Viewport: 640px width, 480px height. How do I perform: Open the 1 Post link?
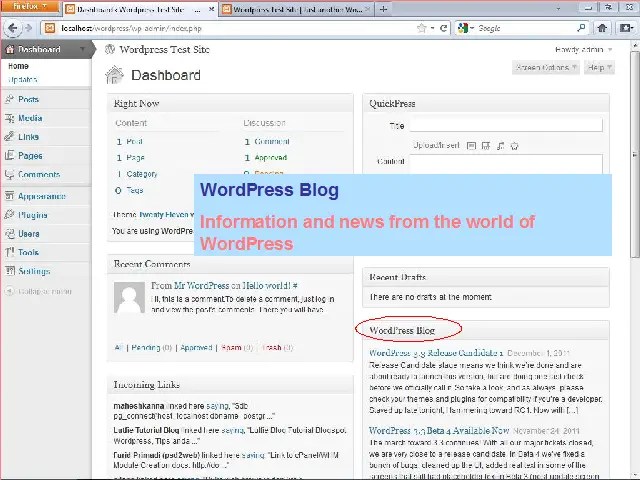(x=130, y=141)
